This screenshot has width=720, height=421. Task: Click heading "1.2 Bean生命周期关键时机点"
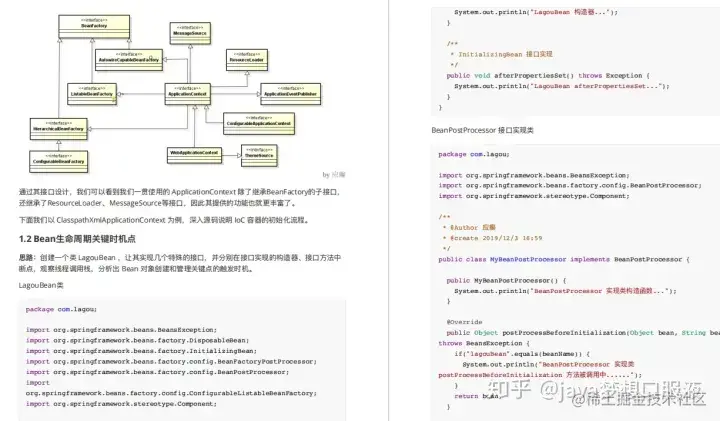coord(77,239)
